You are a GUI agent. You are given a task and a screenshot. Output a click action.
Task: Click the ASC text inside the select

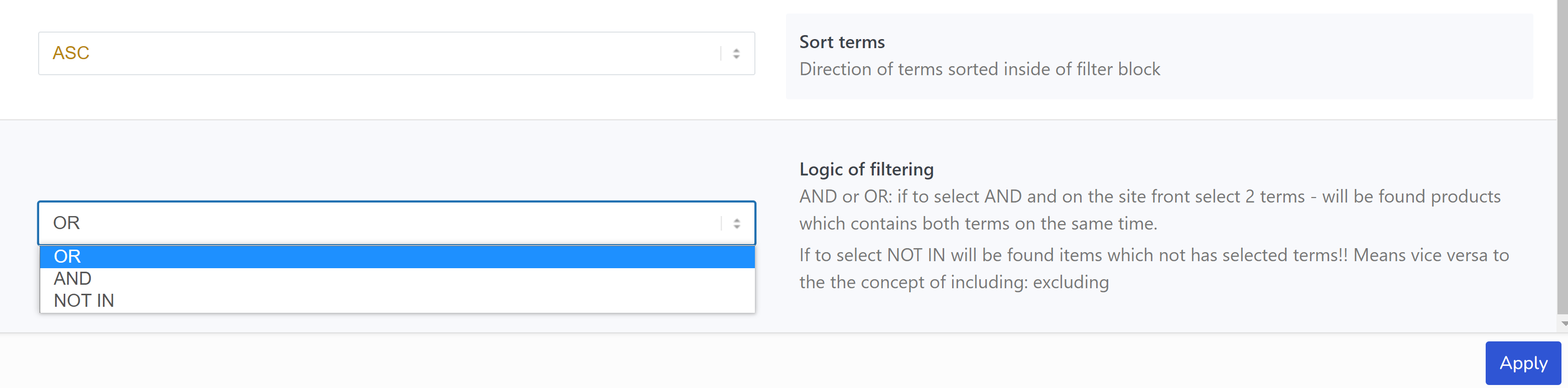tap(71, 54)
